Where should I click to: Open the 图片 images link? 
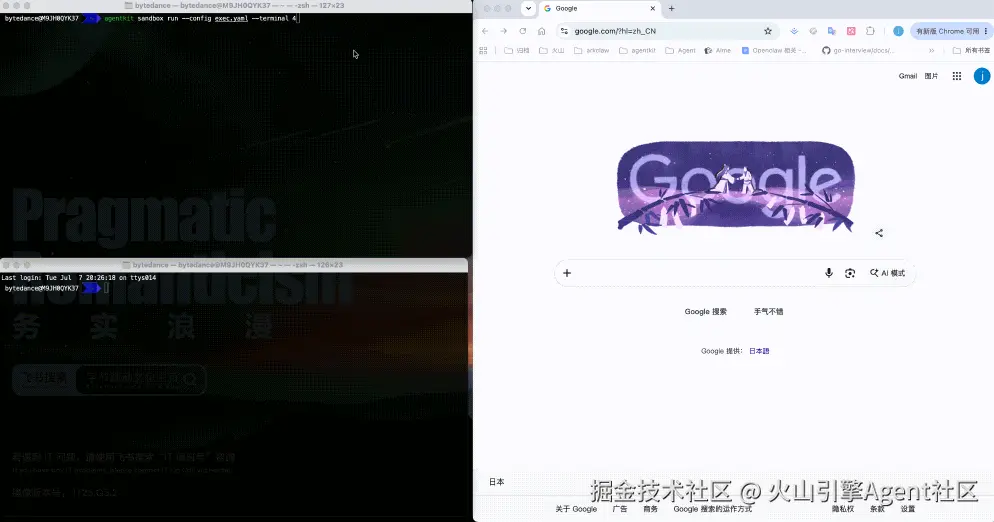pyautogui.click(x=931, y=76)
